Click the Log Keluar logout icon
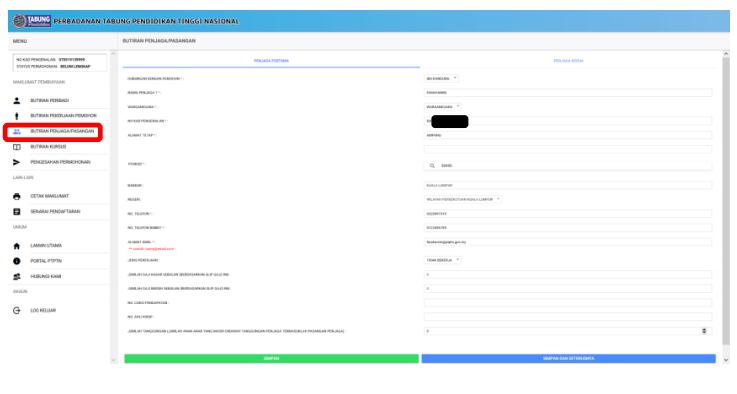Image resolution: width=737 pixels, height=394 pixels. point(17,311)
